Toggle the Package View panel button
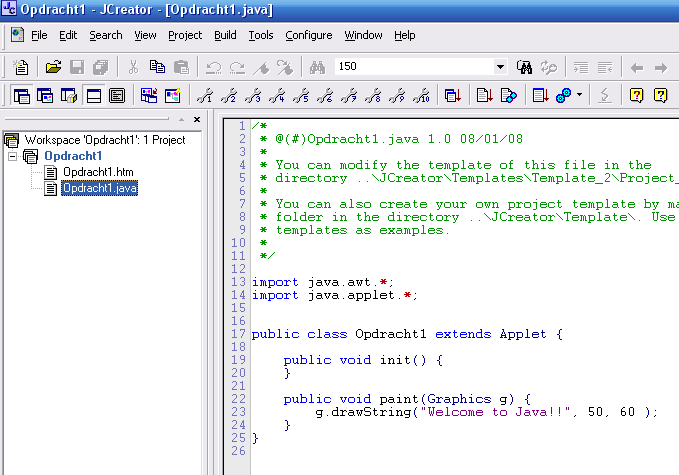679x475 pixels. tap(69, 96)
